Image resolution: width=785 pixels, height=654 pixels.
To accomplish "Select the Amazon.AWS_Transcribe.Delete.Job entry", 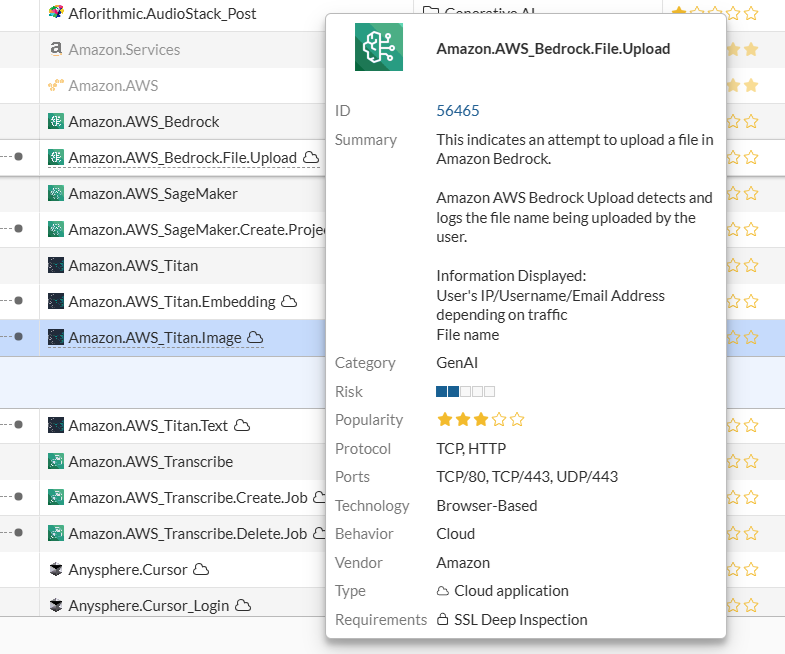I will click(187, 534).
